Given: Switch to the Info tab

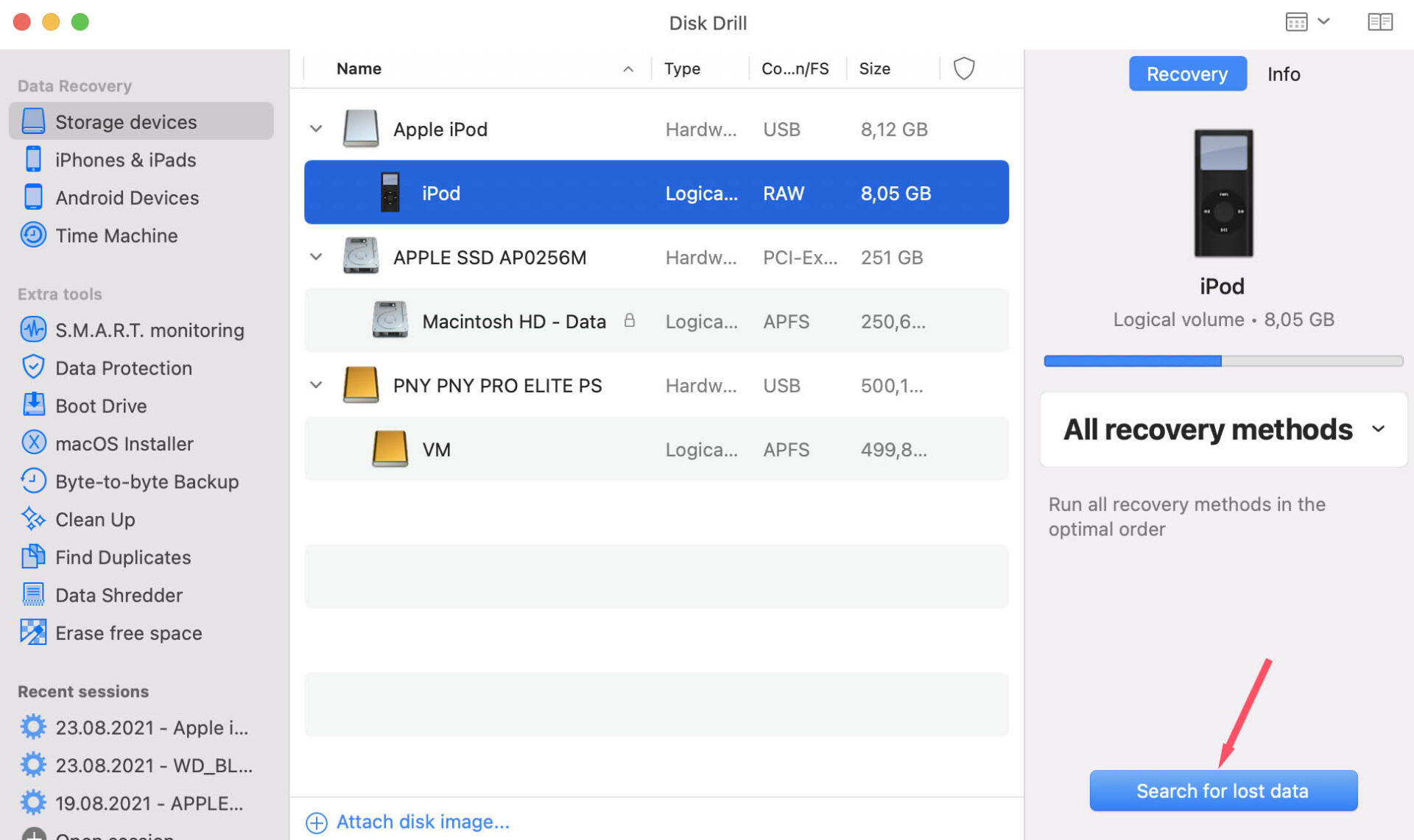Looking at the screenshot, I should [x=1284, y=74].
